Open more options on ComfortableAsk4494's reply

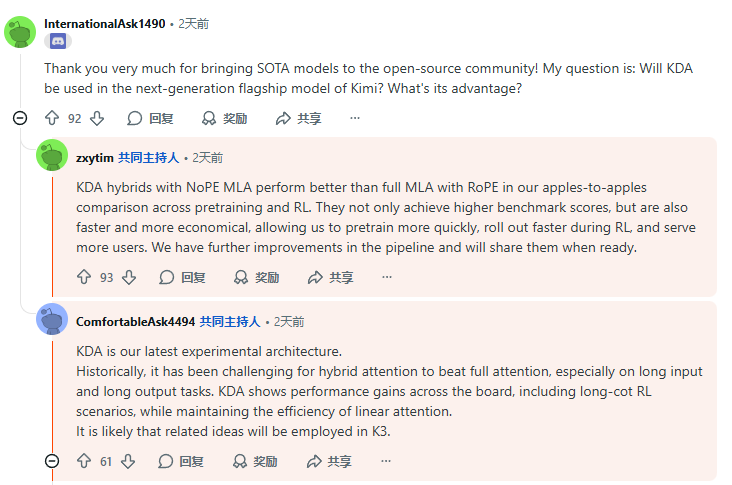[x=386, y=461]
